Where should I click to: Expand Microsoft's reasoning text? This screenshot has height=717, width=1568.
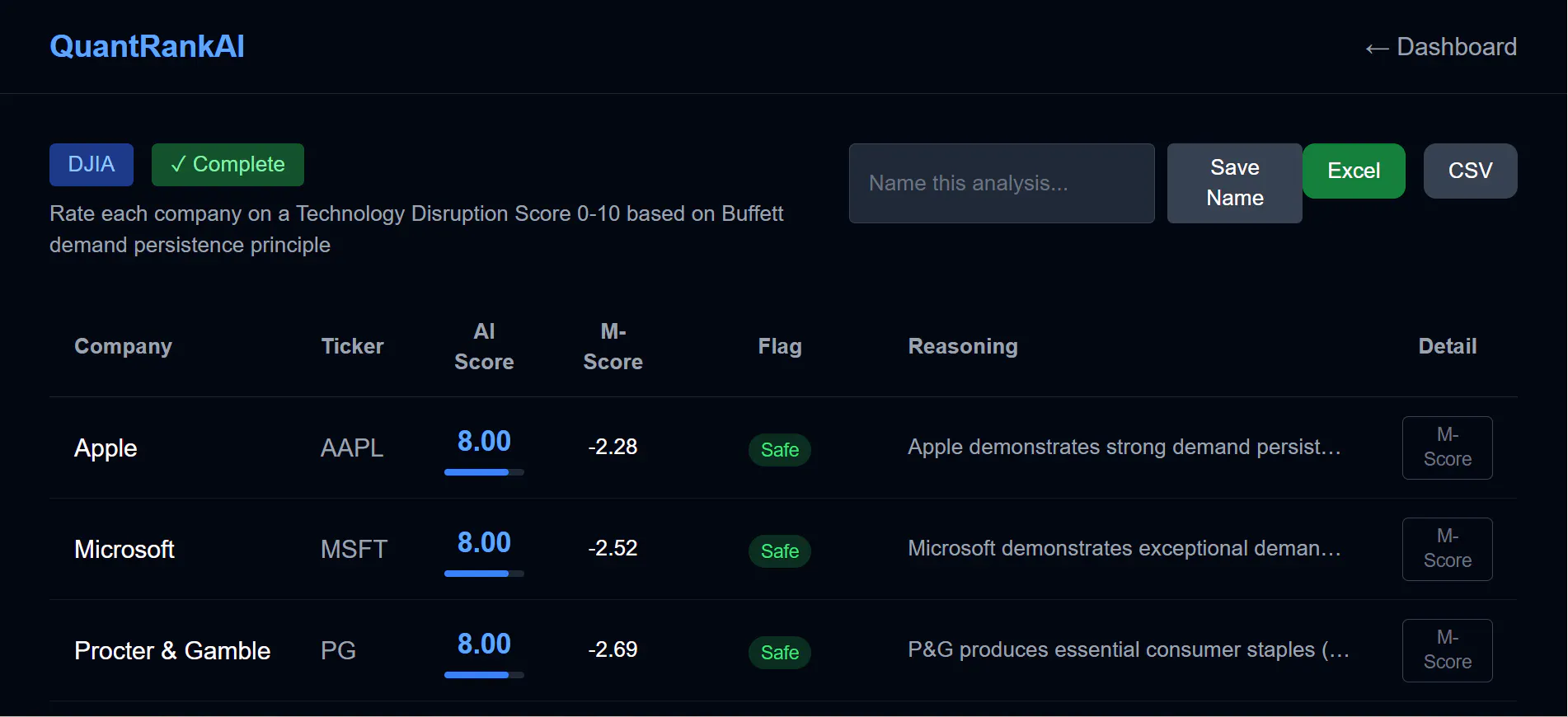point(1124,548)
